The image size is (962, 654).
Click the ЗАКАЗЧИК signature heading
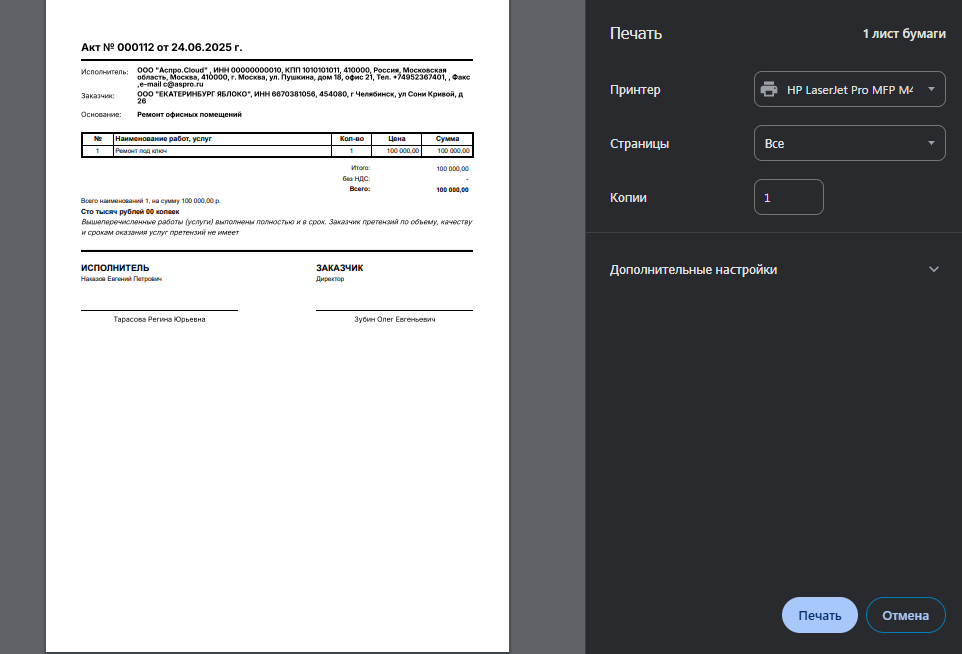point(339,268)
